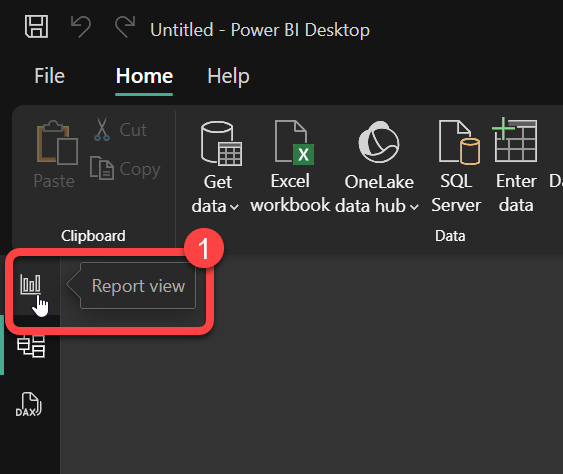Expand the Get data dropdown arrow
Viewport: 563px width, 474px height.
click(234, 207)
